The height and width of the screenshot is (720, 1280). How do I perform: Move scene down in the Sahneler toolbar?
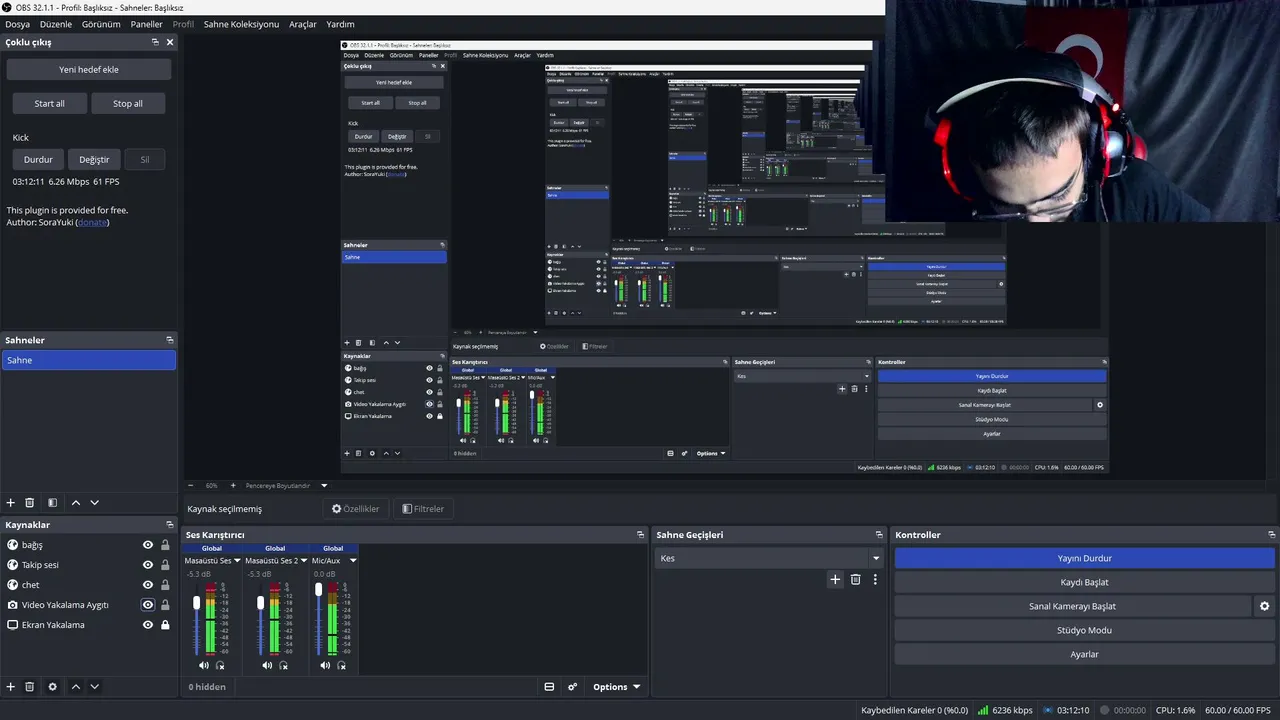point(95,503)
